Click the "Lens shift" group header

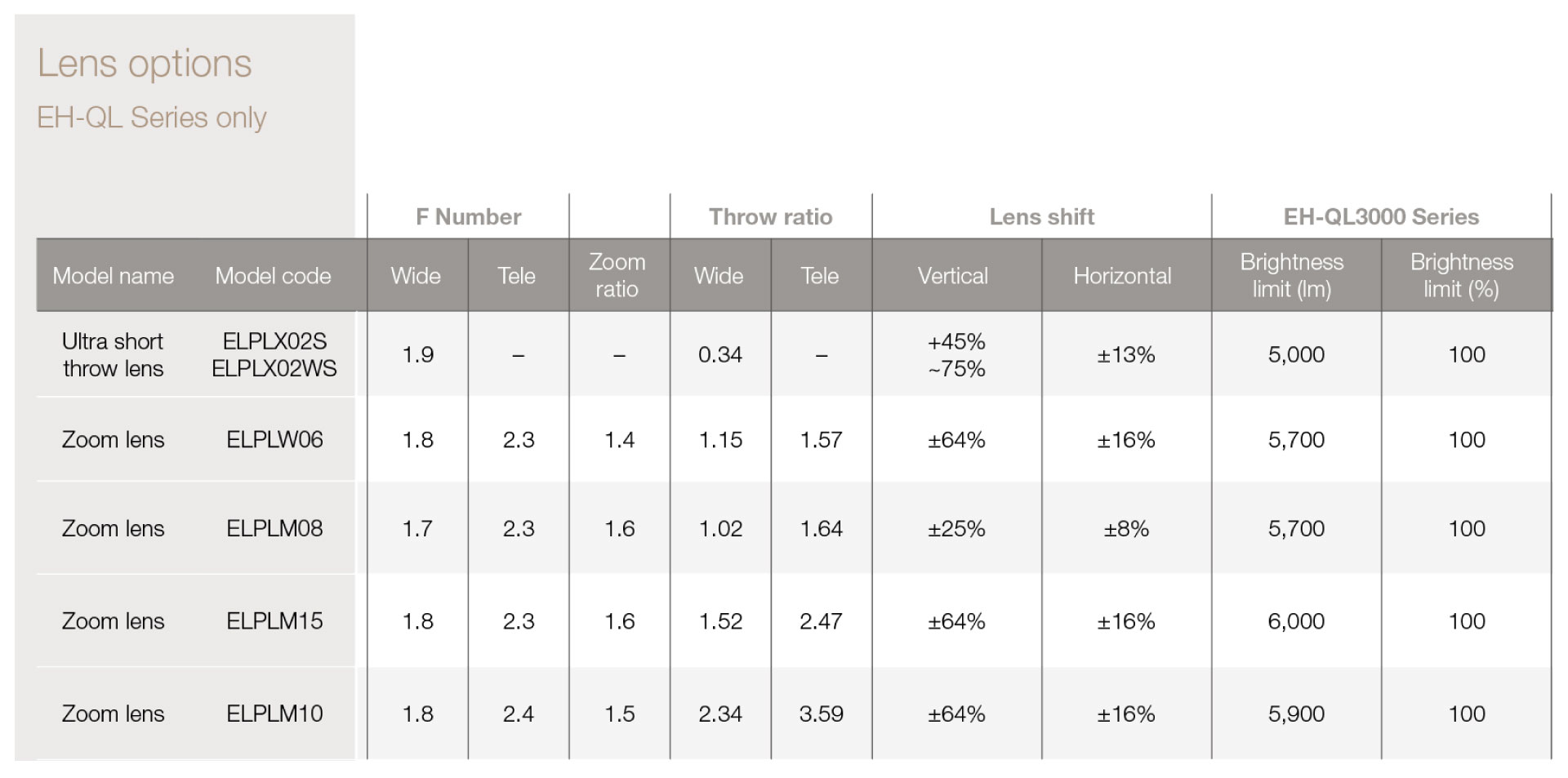(x=1041, y=216)
